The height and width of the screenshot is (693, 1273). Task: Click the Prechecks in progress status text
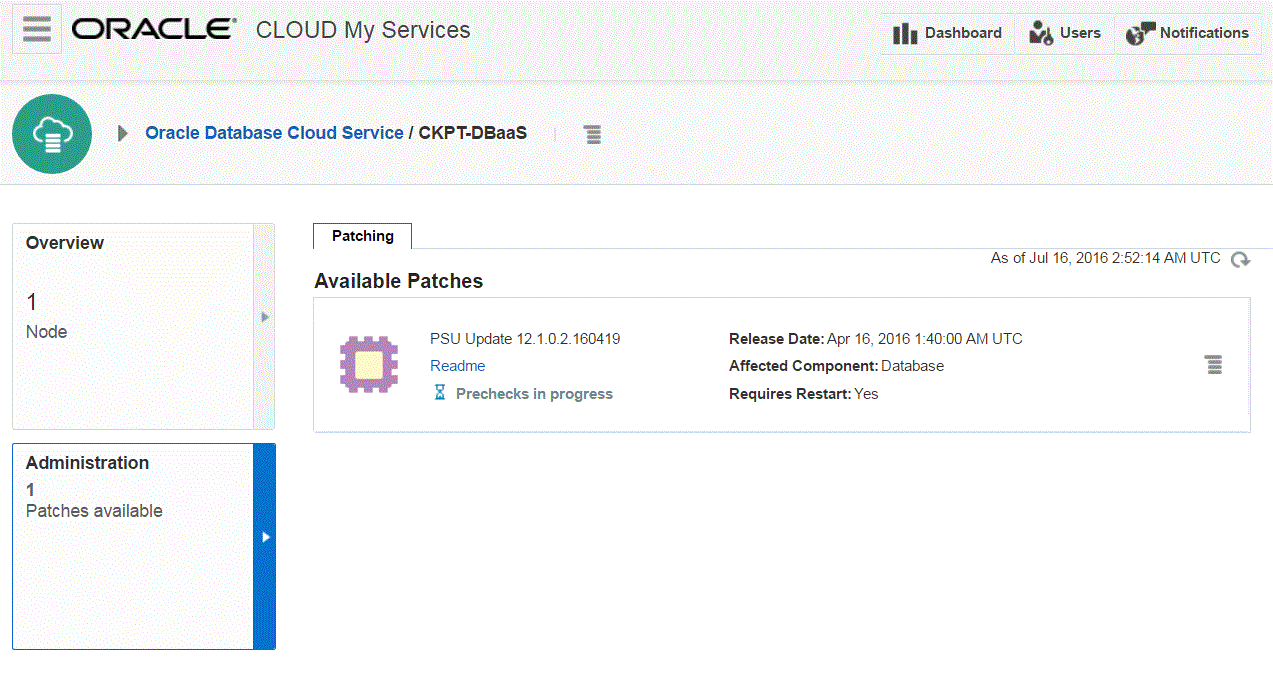click(534, 394)
